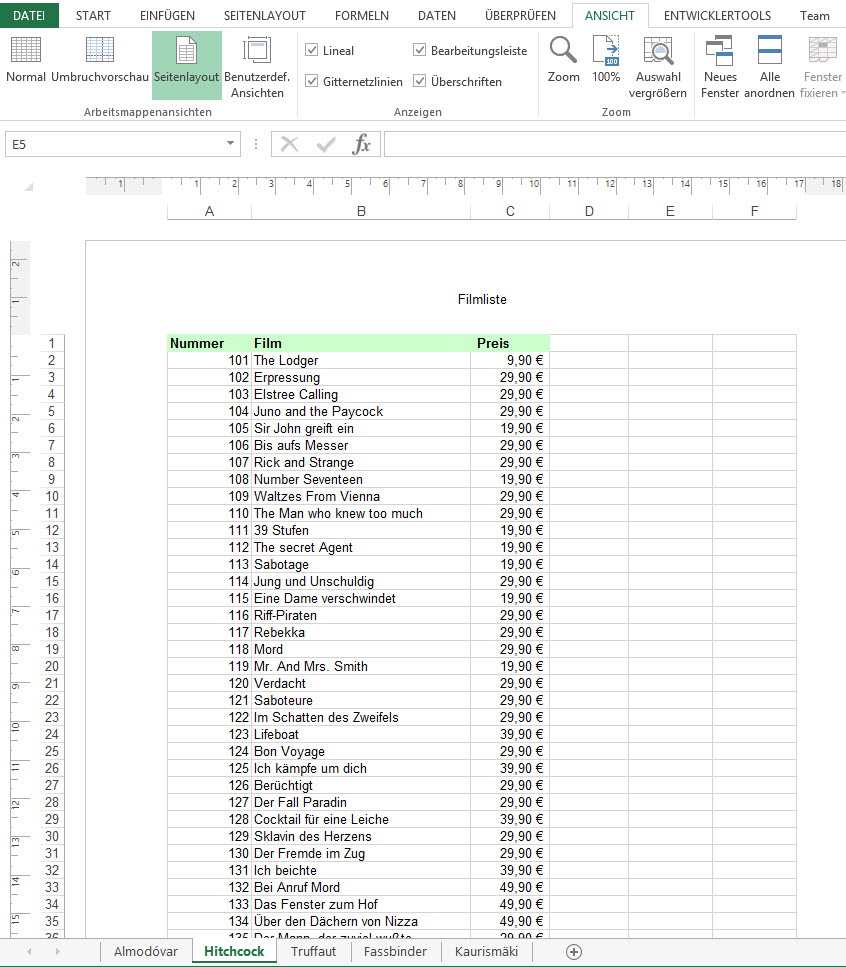
Task: Open the Zoom magnifier dialog
Action: coord(564,62)
